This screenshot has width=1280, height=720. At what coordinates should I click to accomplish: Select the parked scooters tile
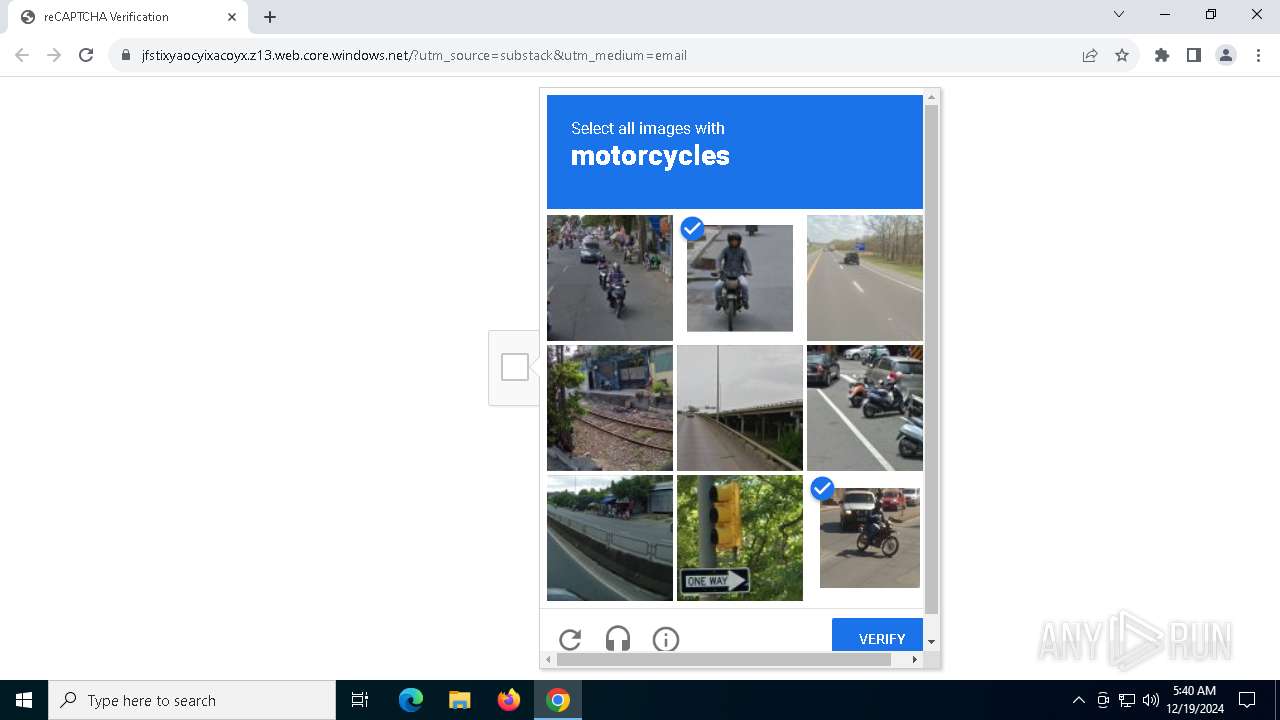pyautogui.click(x=865, y=408)
